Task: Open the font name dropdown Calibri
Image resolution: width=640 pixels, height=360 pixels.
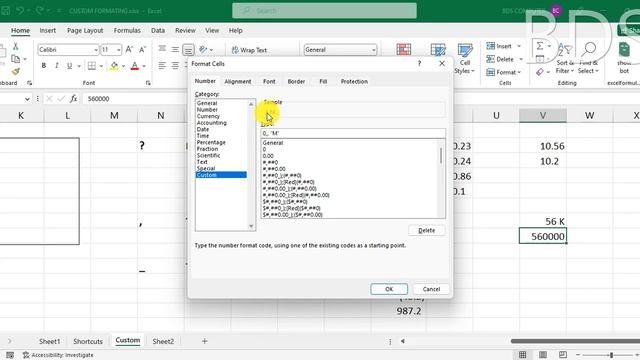Action: [x=96, y=50]
